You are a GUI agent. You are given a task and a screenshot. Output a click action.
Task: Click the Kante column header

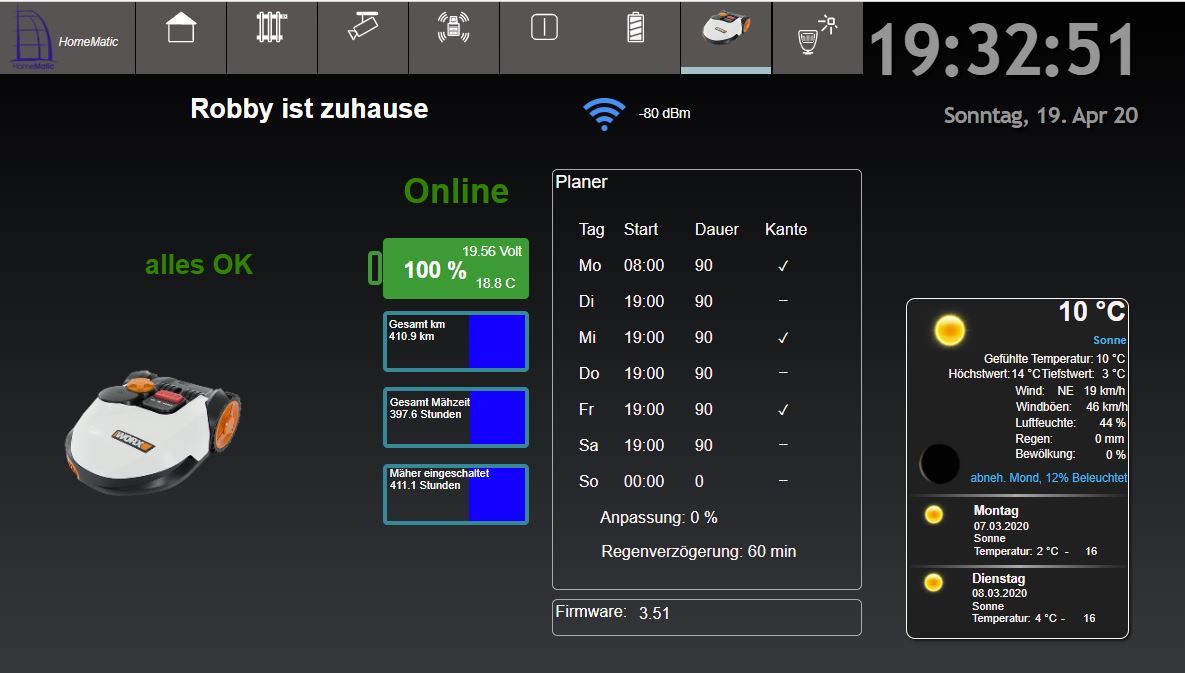786,230
